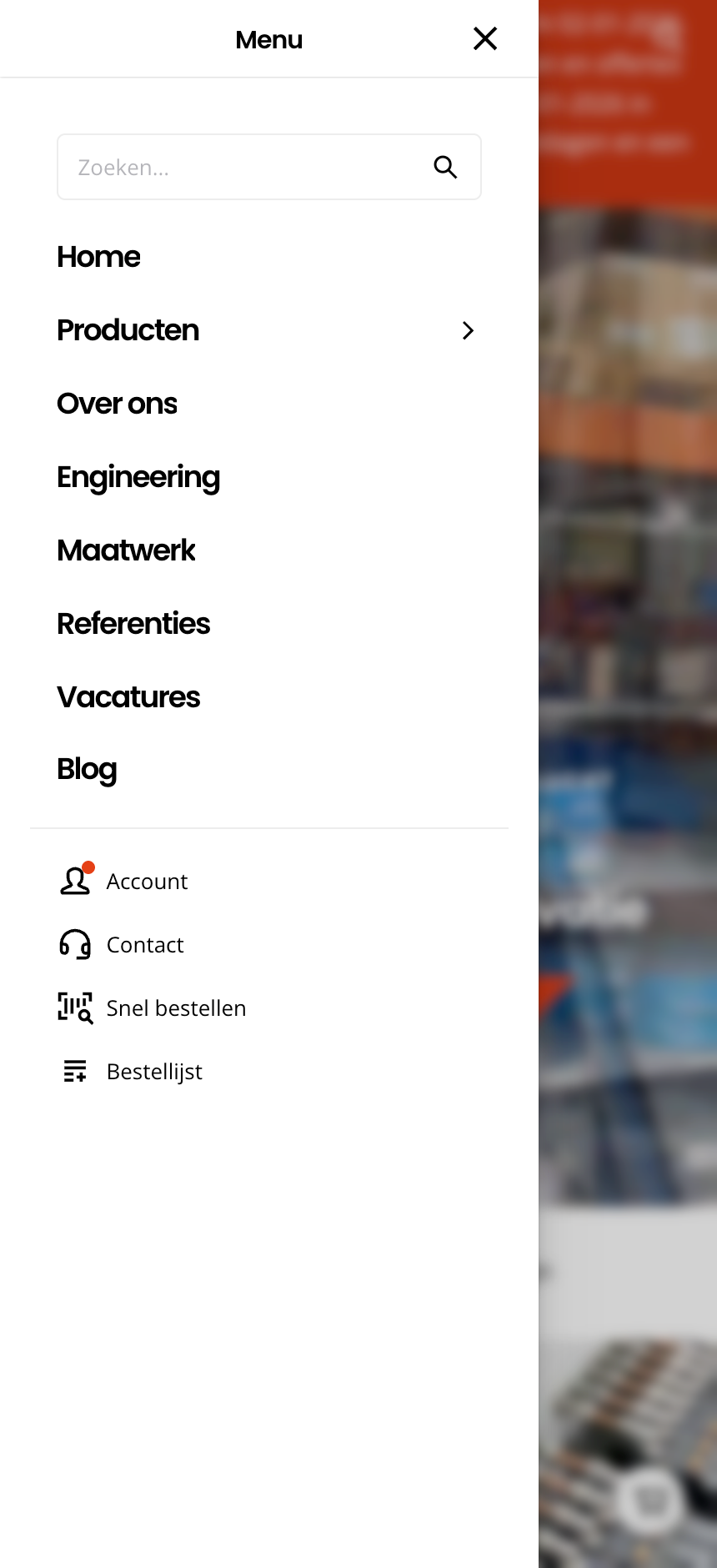
Task: Navigate to Maatwerk page
Action: click(x=126, y=550)
